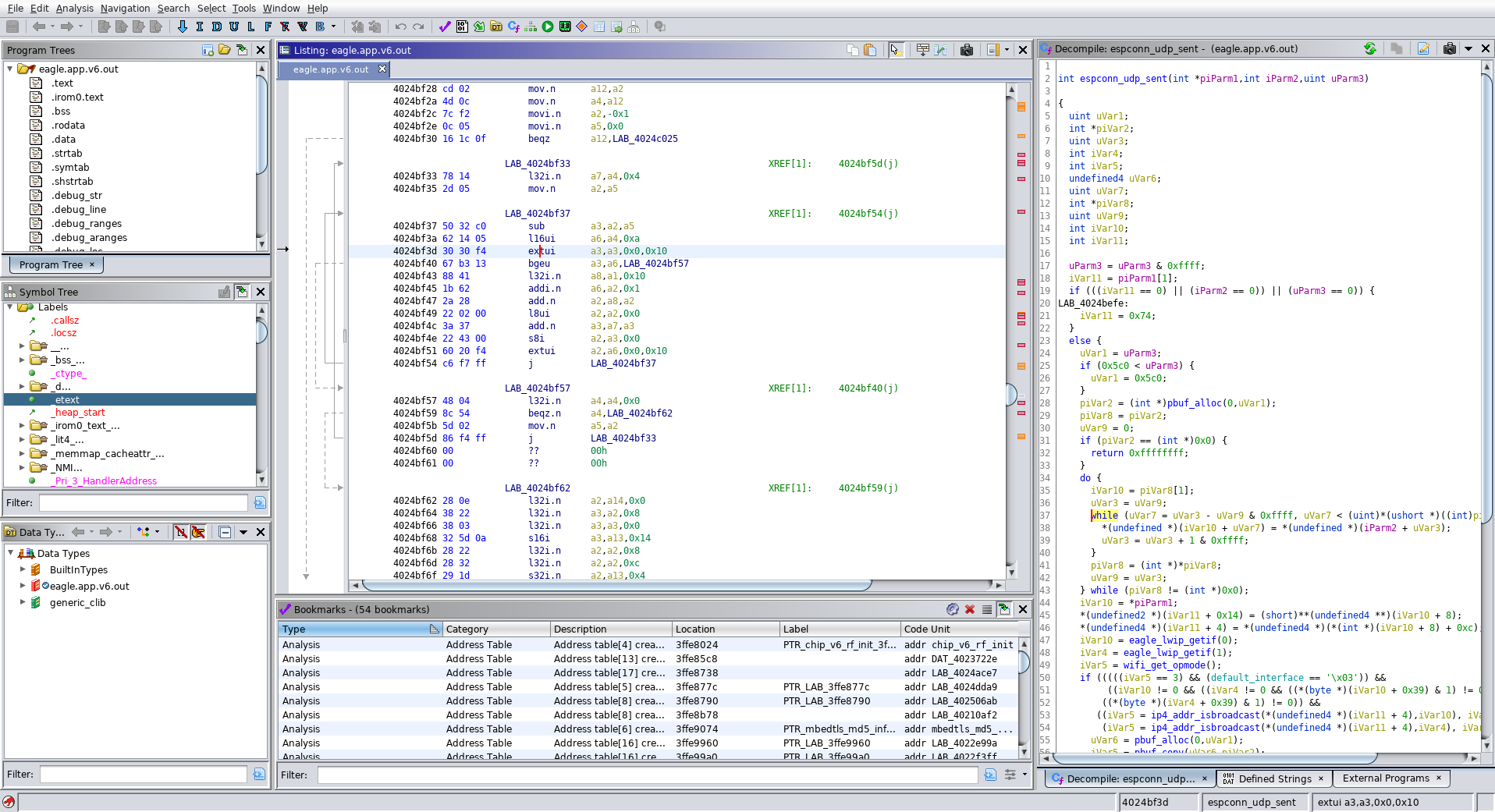The width and height of the screenshot is (1495, 812).
Task: Re-decompile using the green refresh icon
Action: (x=1370, y=48)
